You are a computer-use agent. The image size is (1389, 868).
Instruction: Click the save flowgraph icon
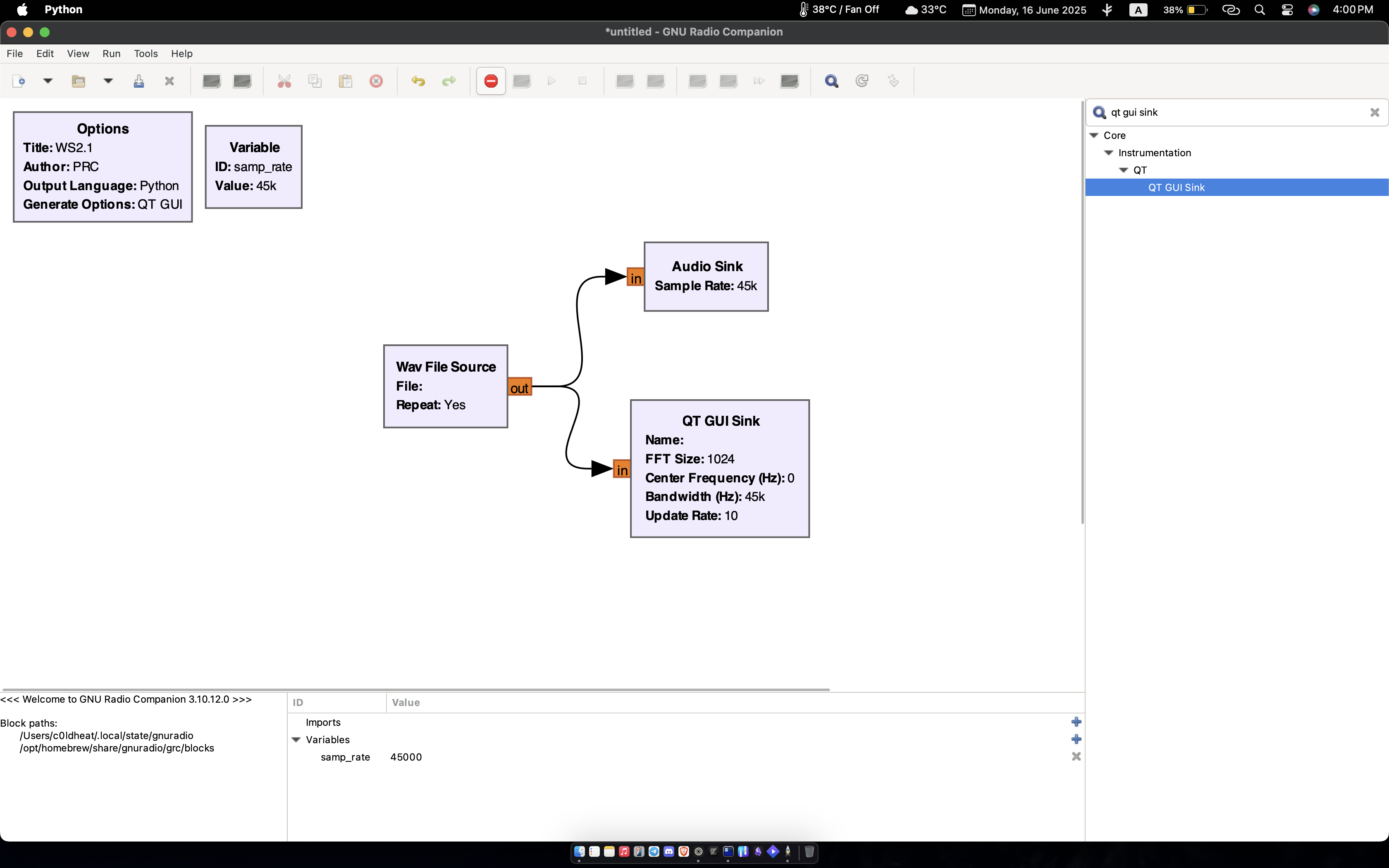tap(138, 81)
